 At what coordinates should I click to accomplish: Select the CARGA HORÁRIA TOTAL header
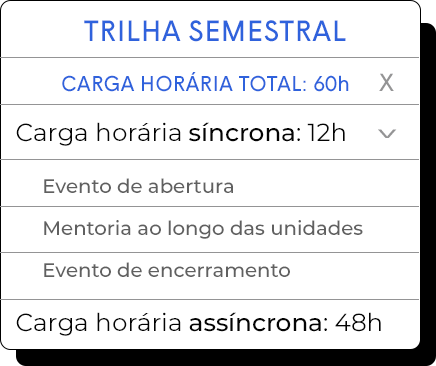point(205,83)
